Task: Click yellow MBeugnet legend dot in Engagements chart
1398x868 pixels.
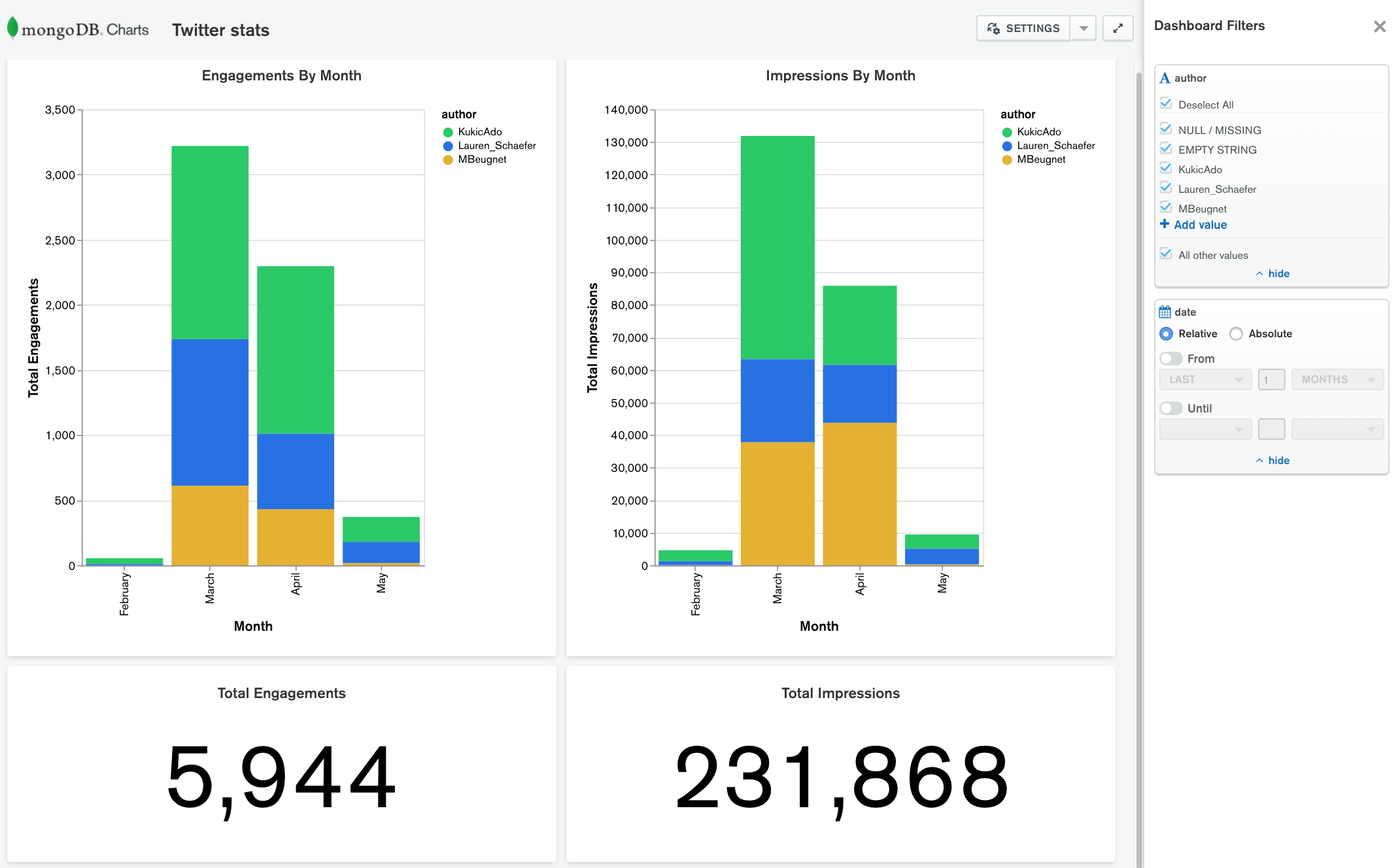Action: (448, 159)
